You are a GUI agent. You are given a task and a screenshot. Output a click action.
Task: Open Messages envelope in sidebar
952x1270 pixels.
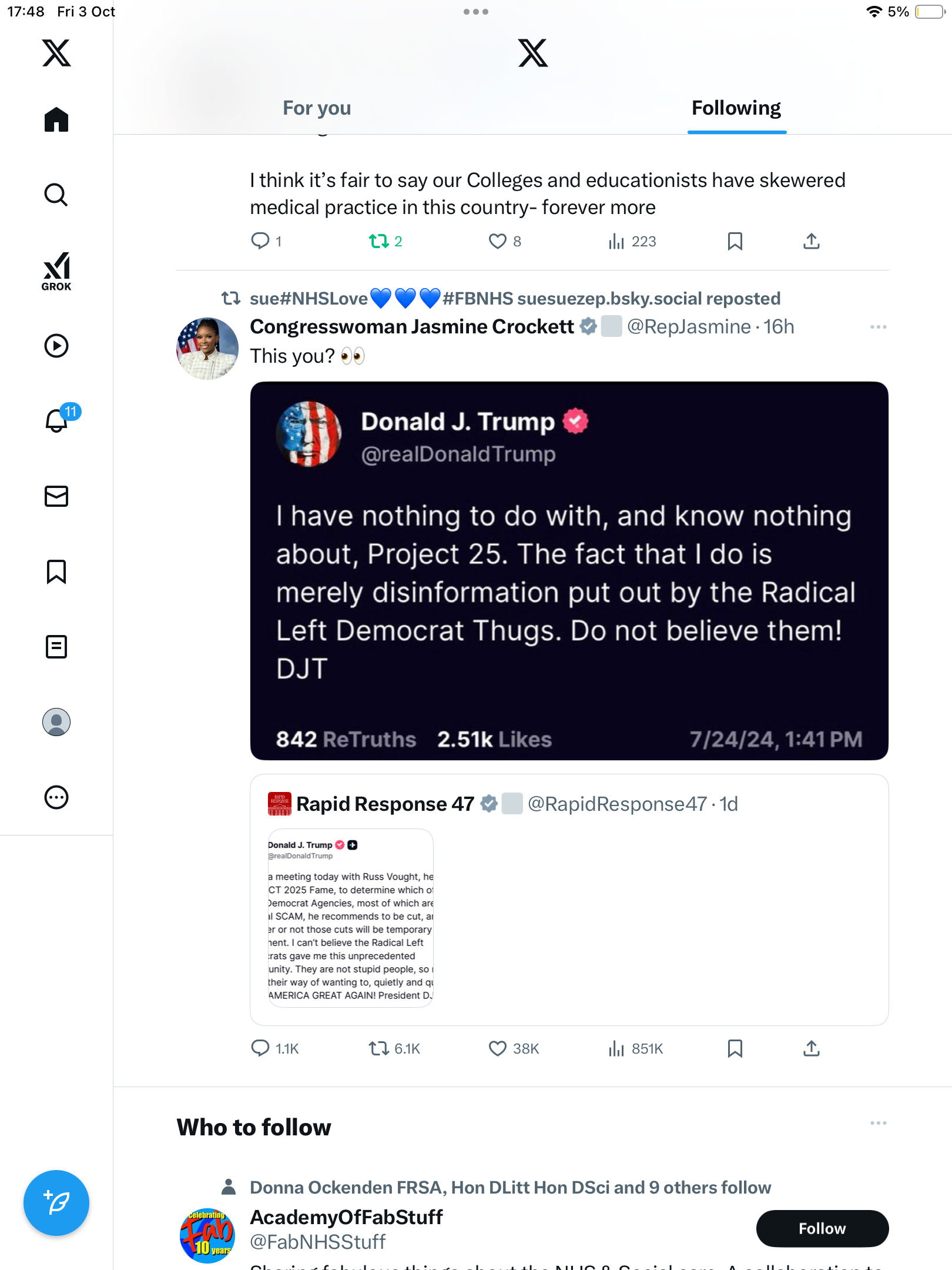pos(56,496)
